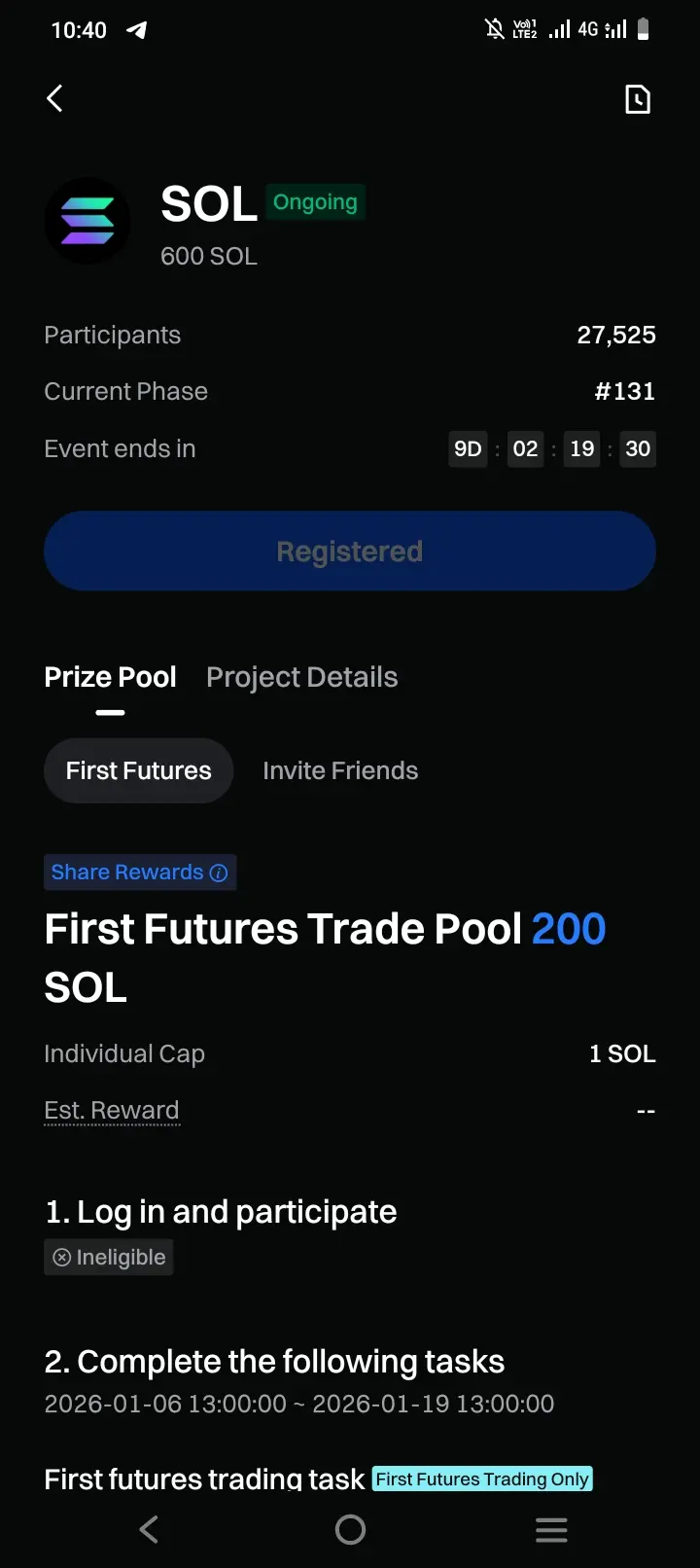Select the Prize Pool tab
This screenshot has width=700, height=1568.
tap(110, 677)
